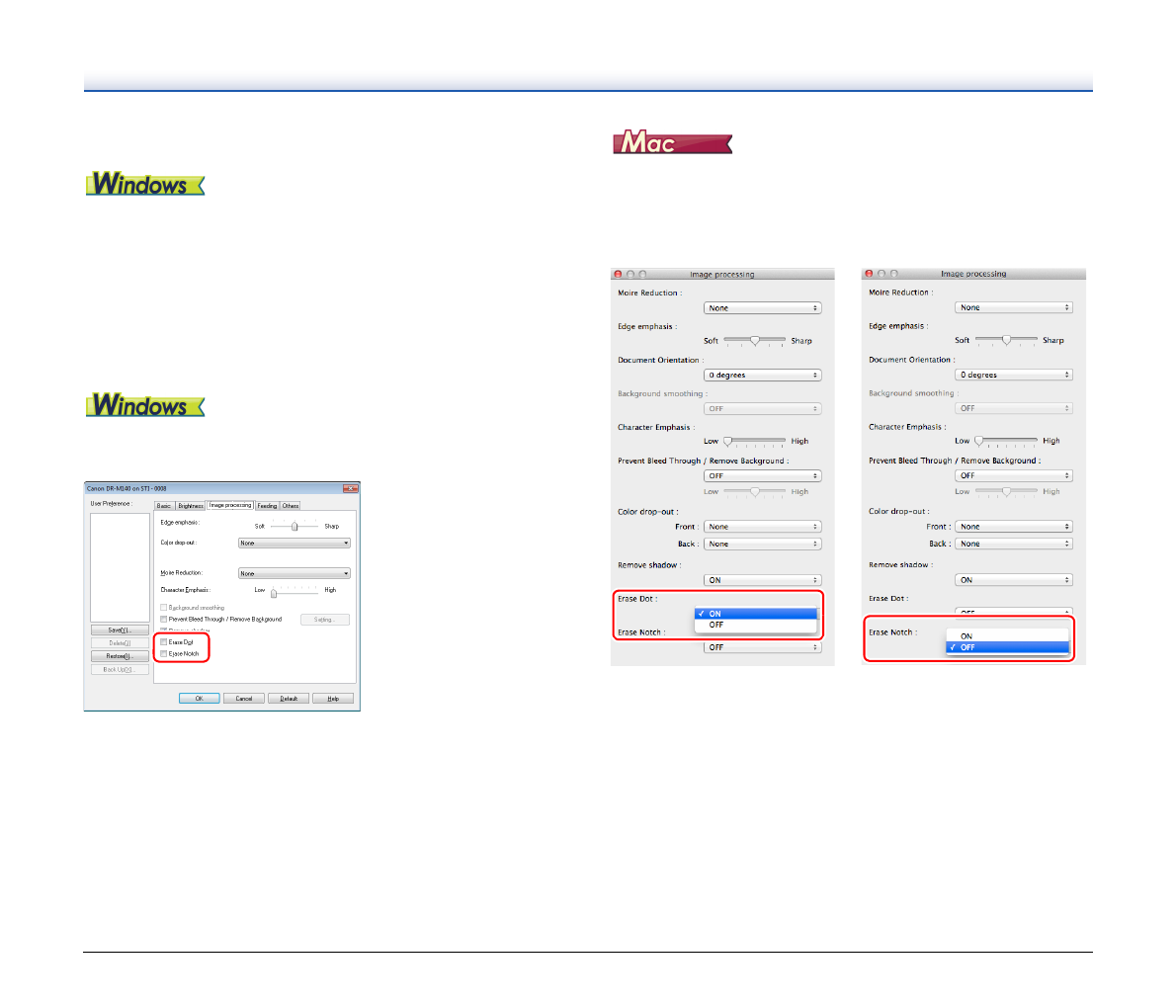
Task: Check Prevent Bleed Through / Remove Background
Action: (x=164, y=620)
